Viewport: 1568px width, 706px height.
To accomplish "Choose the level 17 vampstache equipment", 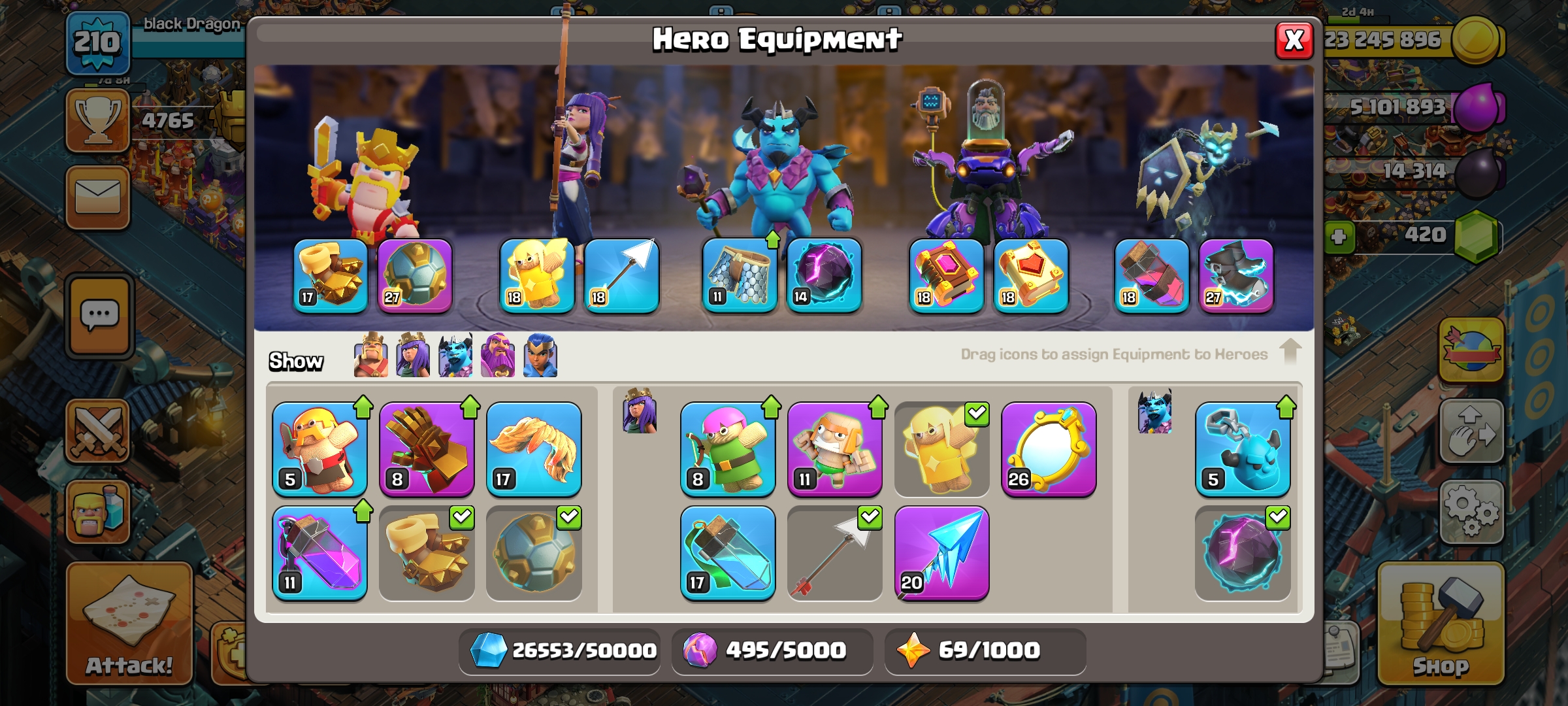I will coord(534,449).
